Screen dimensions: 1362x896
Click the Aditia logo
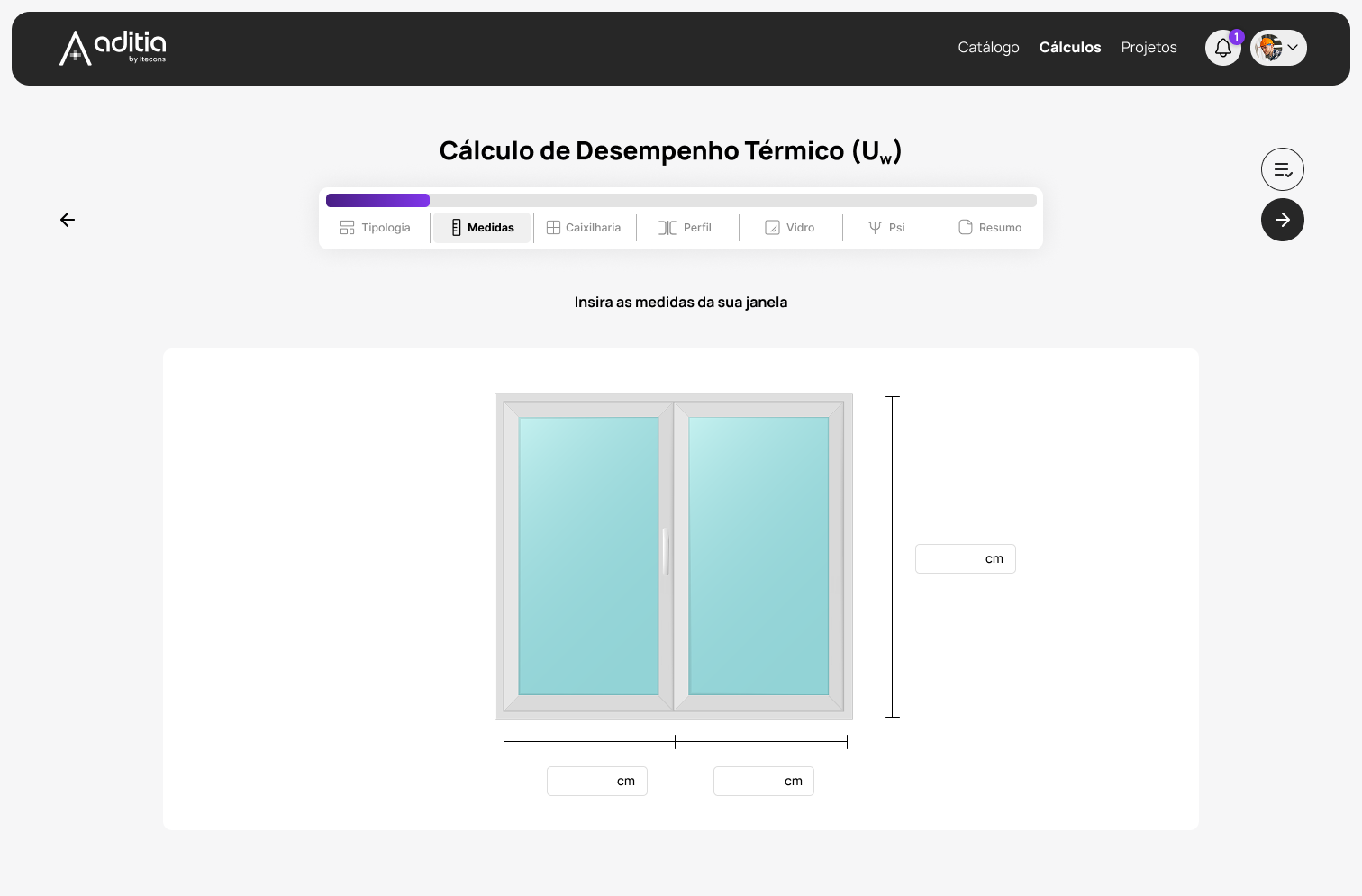coord(113,48)
